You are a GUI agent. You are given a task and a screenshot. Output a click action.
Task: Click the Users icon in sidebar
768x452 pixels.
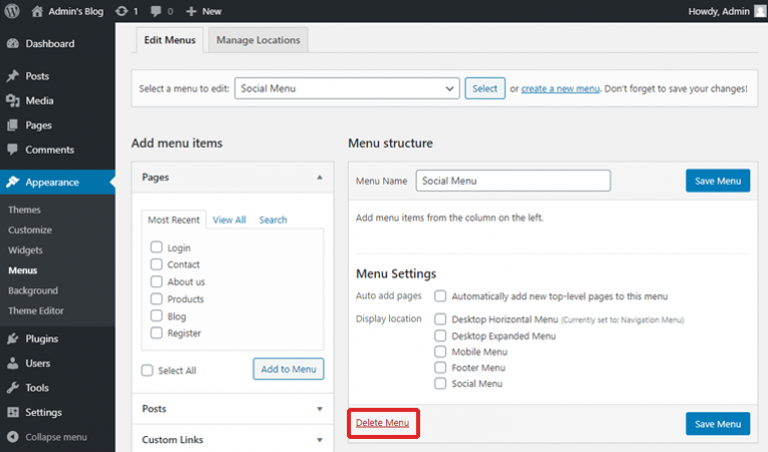pos(12,363)
